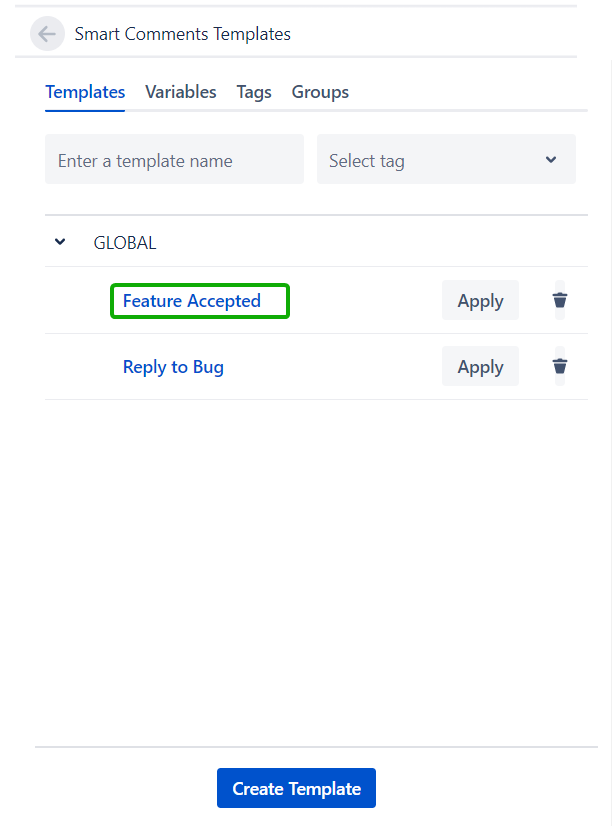Collapse the GLOBAL group chevron

[x=60, y=242]
